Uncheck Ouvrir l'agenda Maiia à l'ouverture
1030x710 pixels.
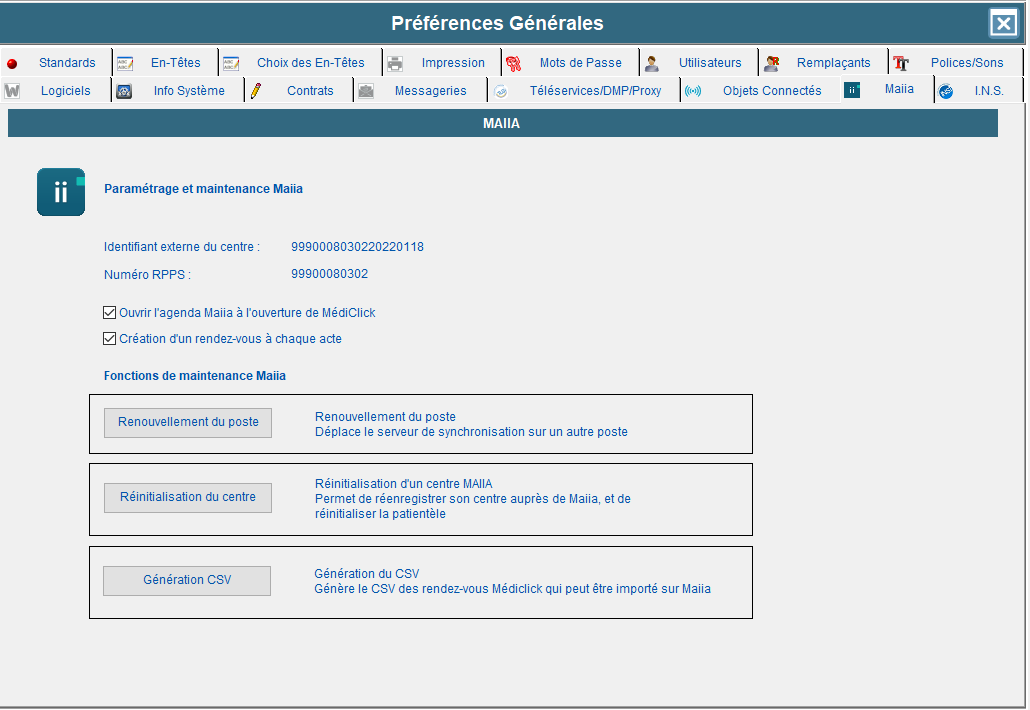coord(110,313)
